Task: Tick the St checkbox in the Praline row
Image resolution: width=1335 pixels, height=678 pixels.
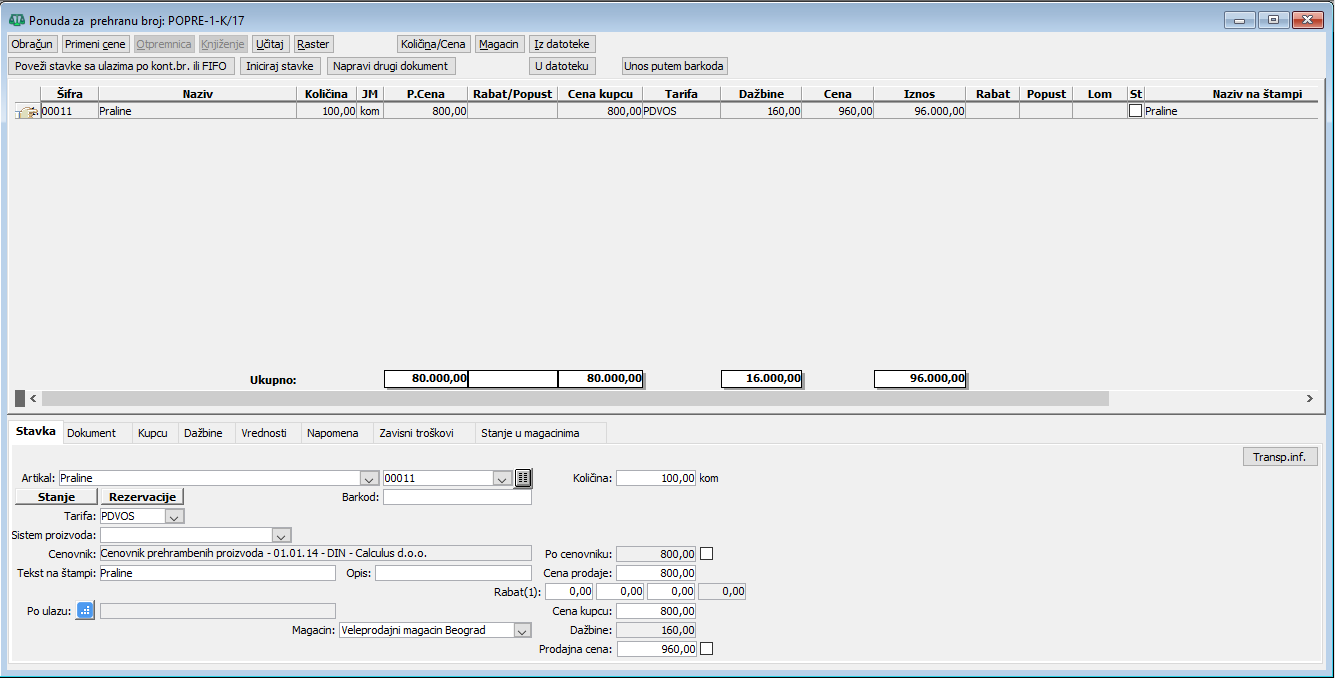Action: coord(1135,112)
